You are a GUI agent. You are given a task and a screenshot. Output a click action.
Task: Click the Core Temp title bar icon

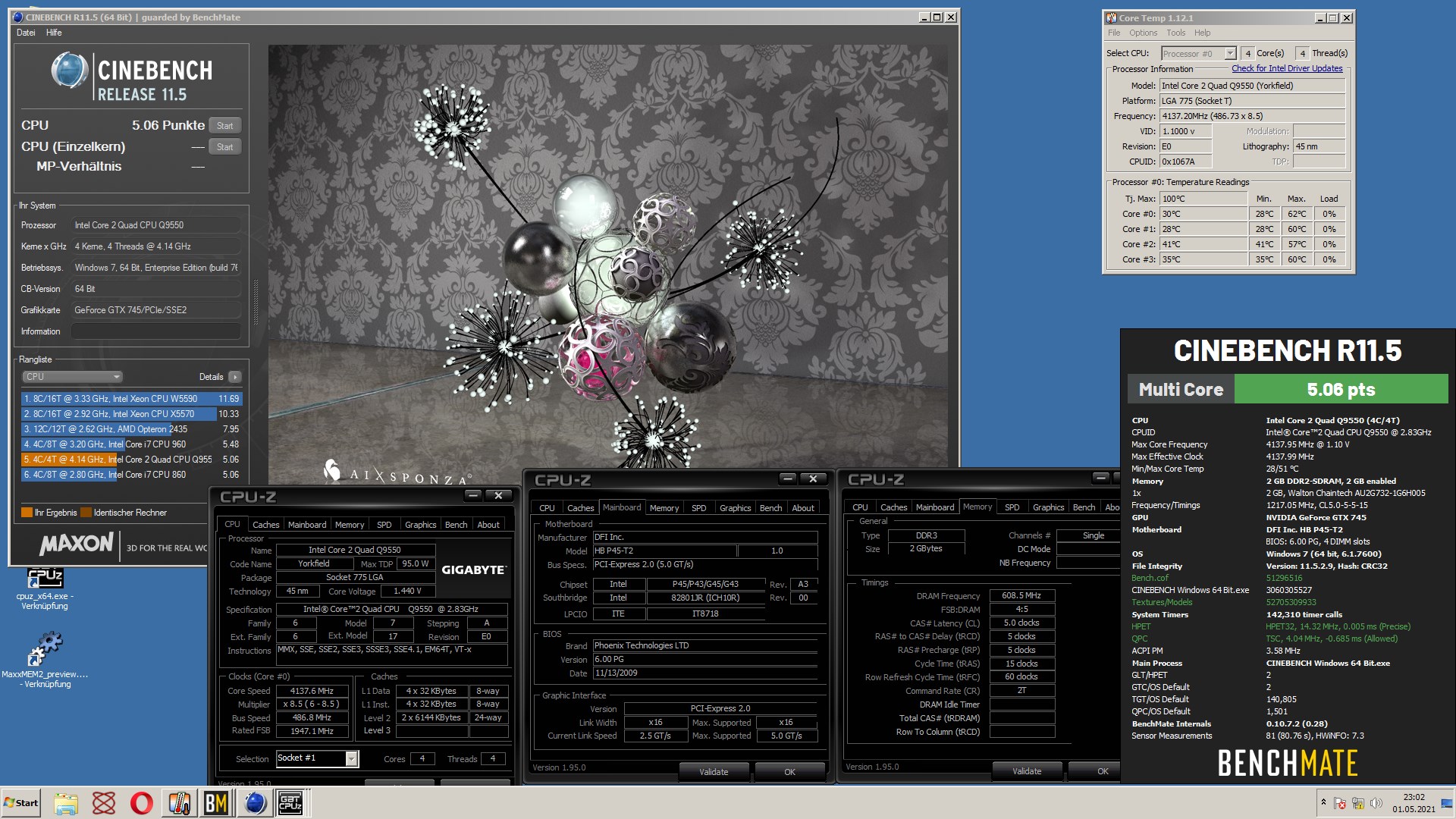[1111, 17]
